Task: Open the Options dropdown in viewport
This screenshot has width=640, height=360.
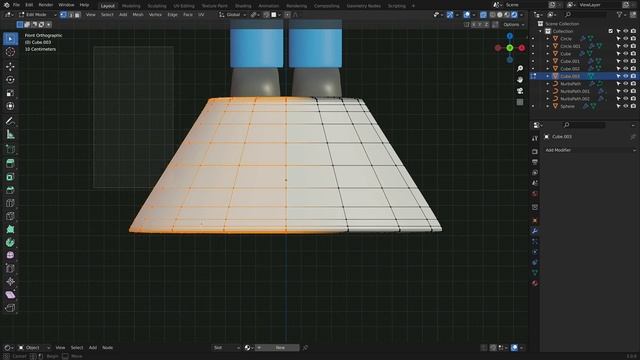Action: click(x=513, y=24)
